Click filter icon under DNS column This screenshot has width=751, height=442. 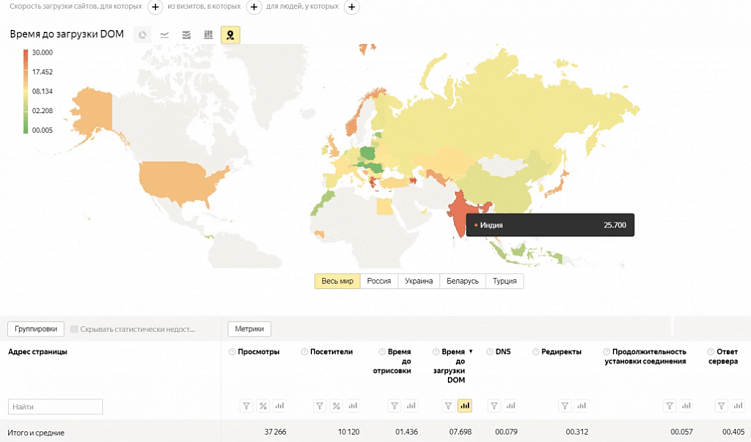coord(495,406)
